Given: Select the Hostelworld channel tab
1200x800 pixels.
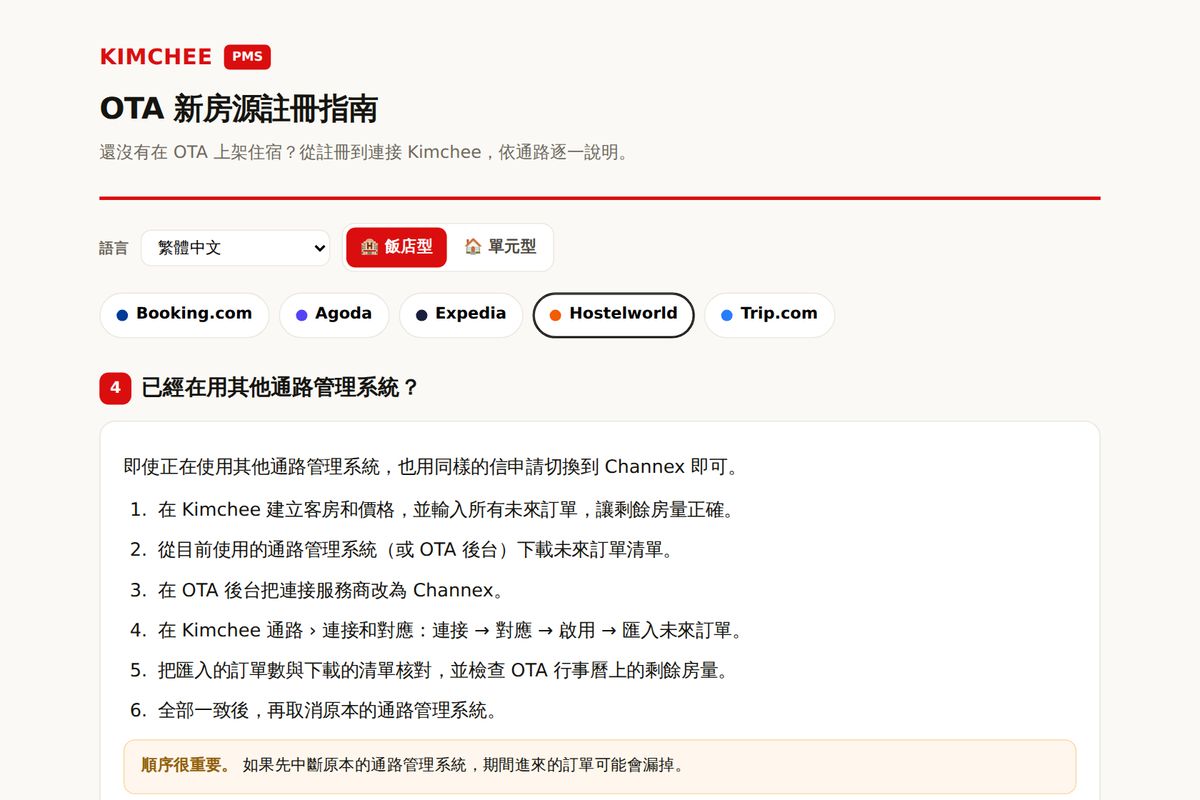Looking at the screenshot, I should [x=613, y=315].
